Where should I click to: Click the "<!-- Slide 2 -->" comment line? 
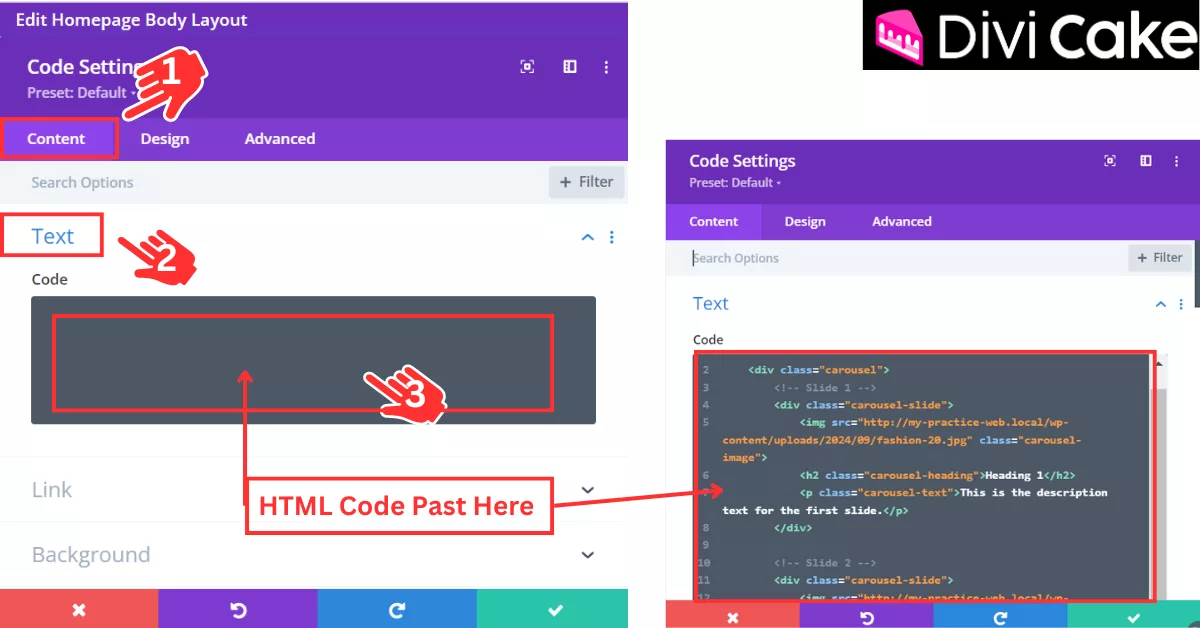[824, 563]
